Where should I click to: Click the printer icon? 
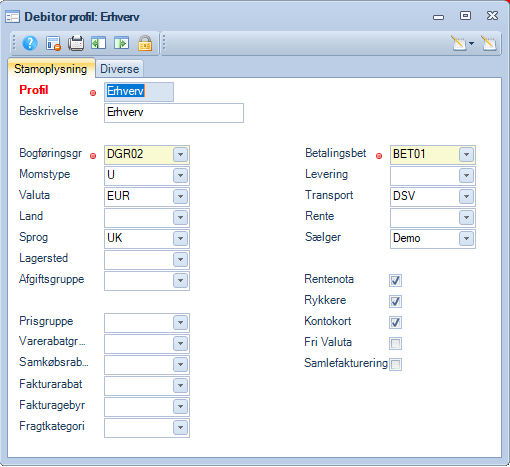[76, 43]
